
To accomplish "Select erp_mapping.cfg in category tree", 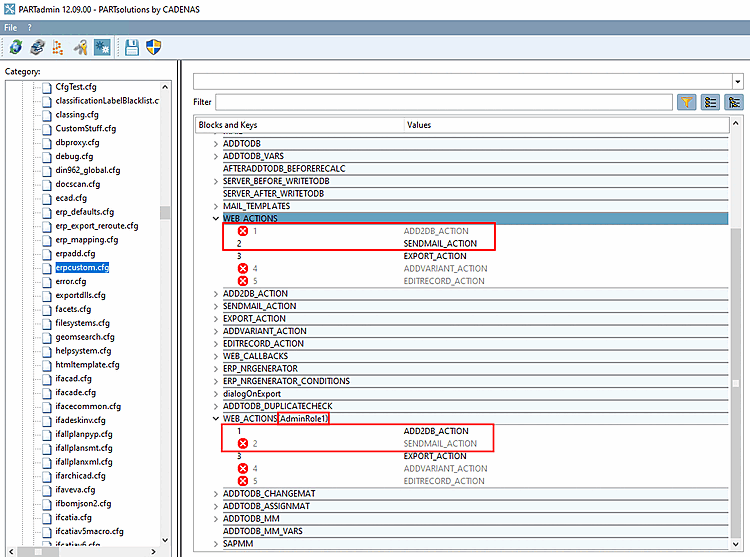I will [x=87, y=240].
